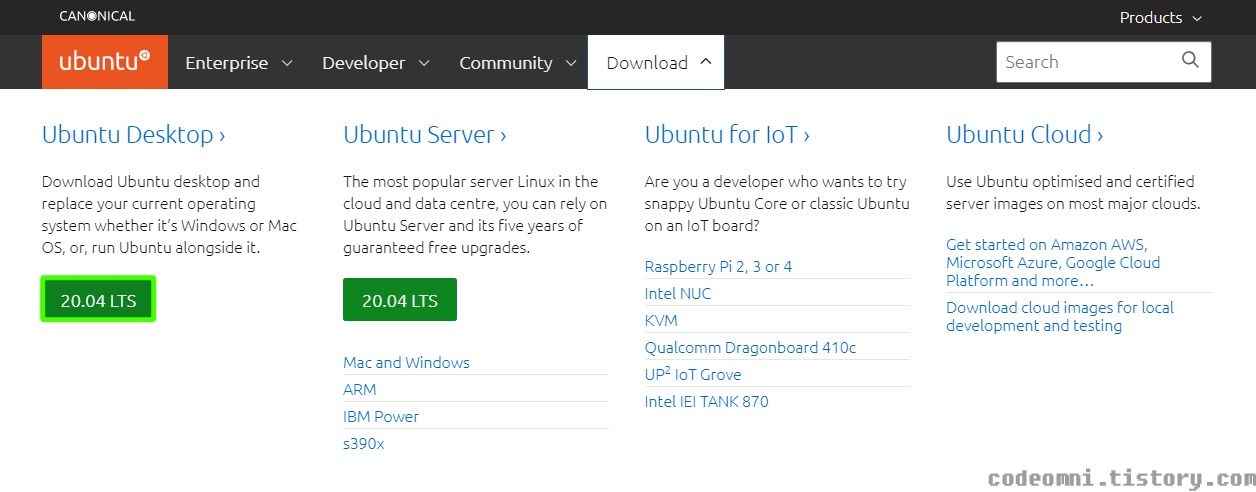
Task: Click the search magnifier icon
Action: pos(1190,60)
